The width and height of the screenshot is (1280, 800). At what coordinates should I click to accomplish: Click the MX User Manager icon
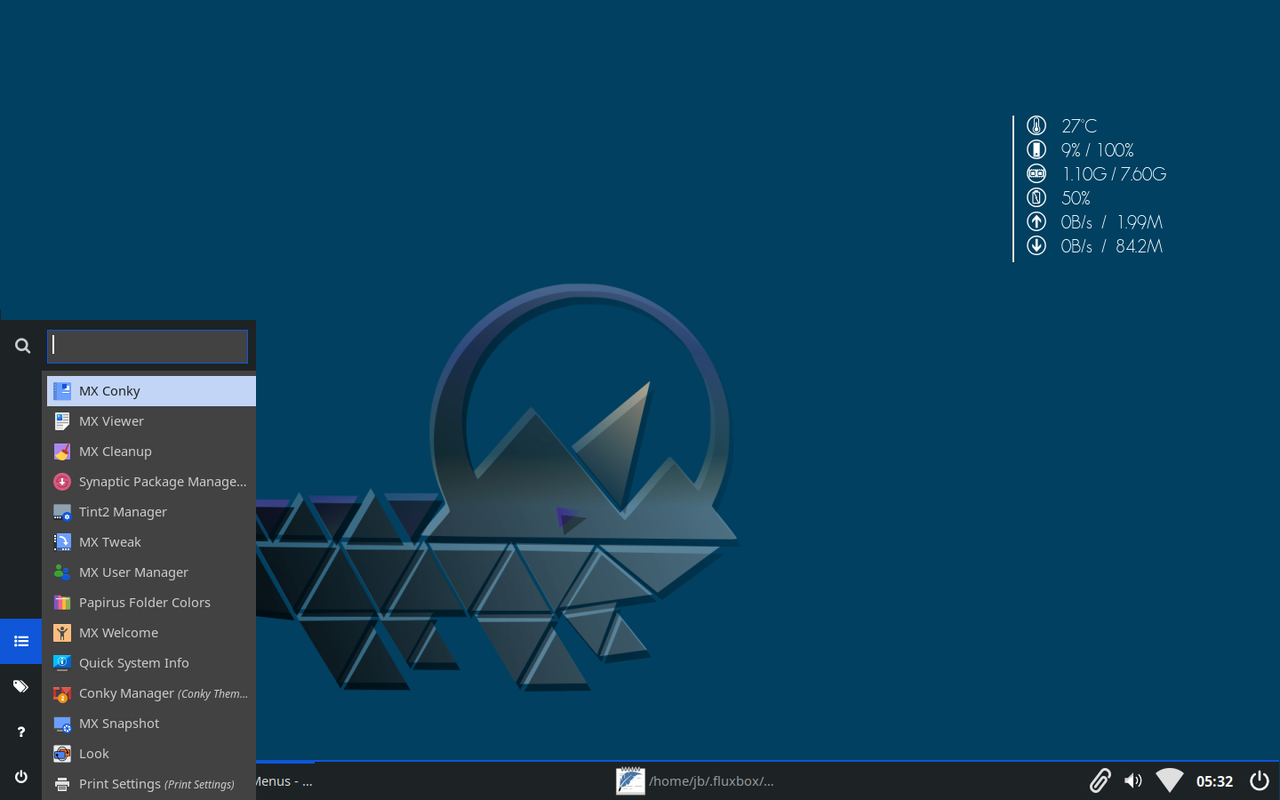62,572
